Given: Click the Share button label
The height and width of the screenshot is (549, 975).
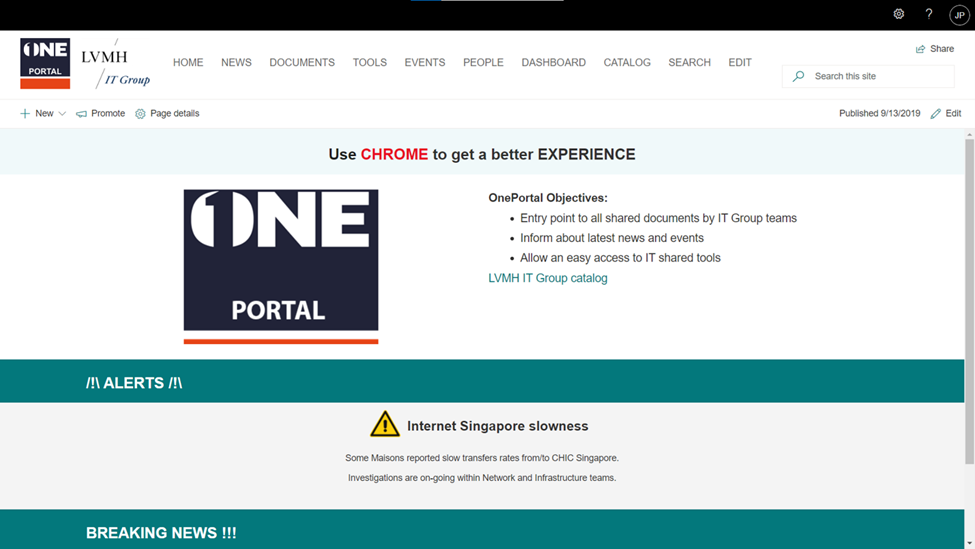Looking at the screenshot, I should tap(942, 49).
